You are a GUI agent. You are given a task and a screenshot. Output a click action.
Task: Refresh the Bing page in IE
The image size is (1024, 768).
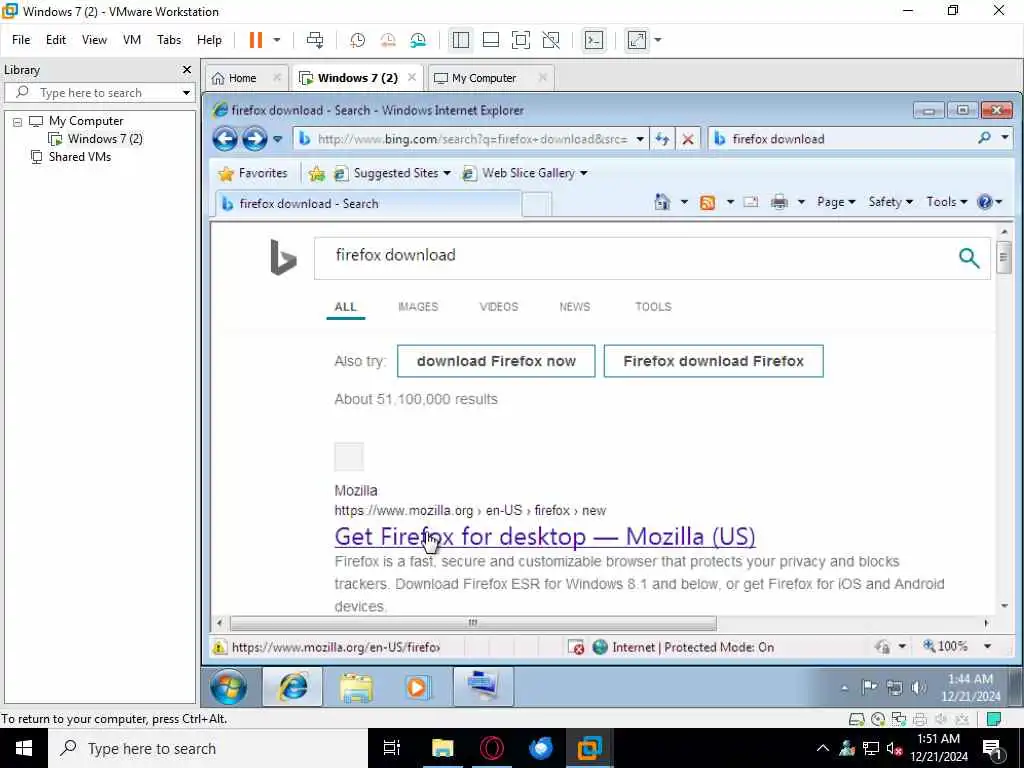(662, 138)
